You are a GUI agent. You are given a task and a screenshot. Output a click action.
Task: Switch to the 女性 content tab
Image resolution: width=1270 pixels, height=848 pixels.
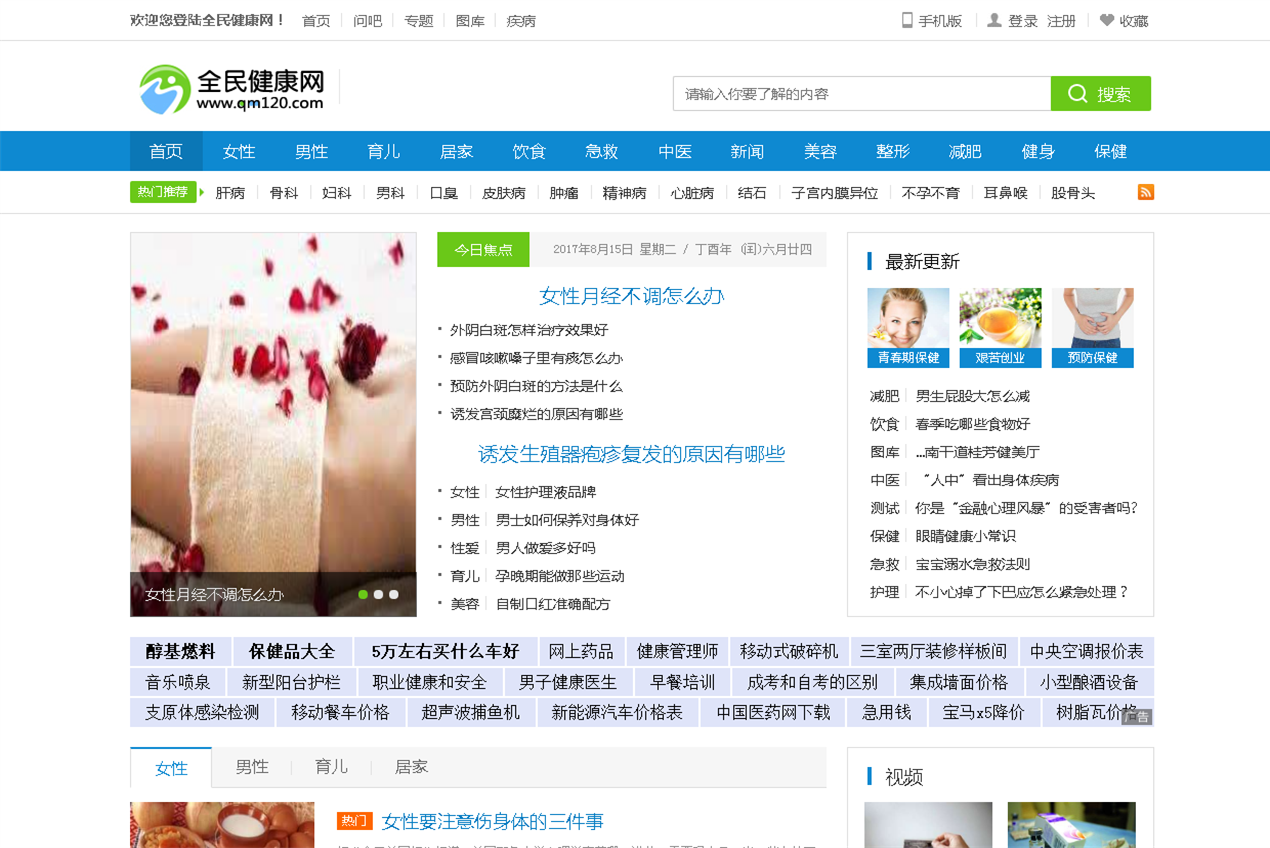[x=171, y=768]
